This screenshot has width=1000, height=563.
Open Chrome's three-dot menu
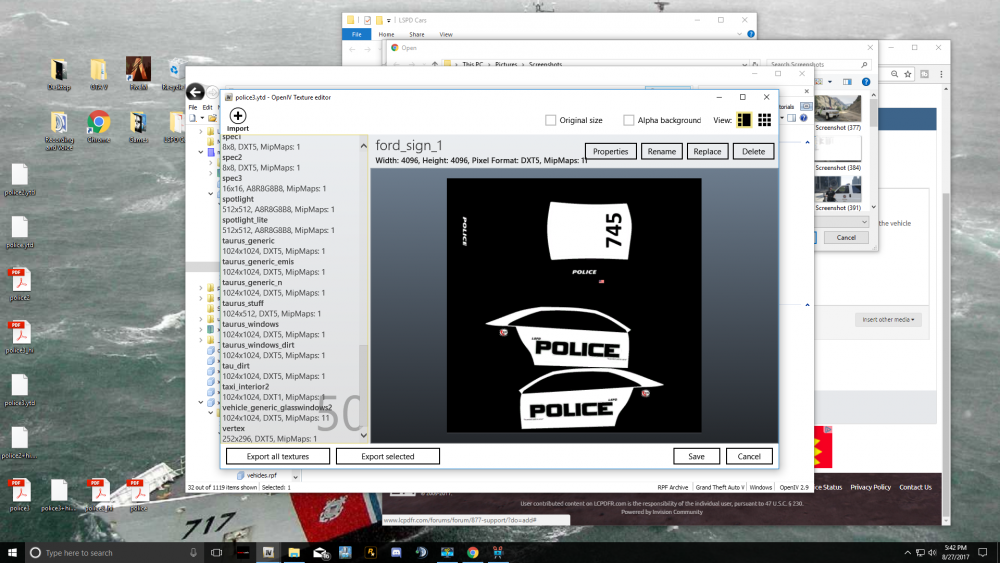click(941, 74)
